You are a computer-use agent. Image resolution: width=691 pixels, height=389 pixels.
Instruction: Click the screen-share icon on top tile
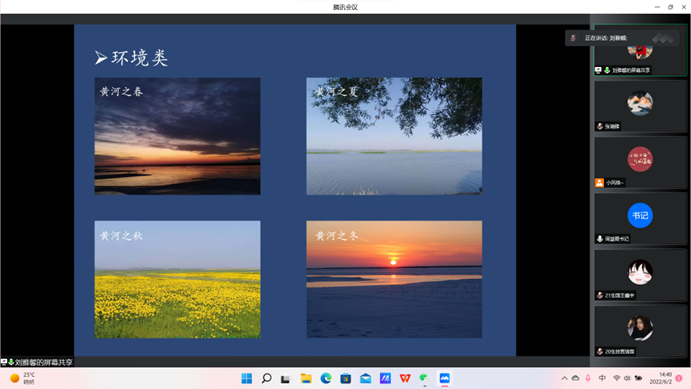598,70
